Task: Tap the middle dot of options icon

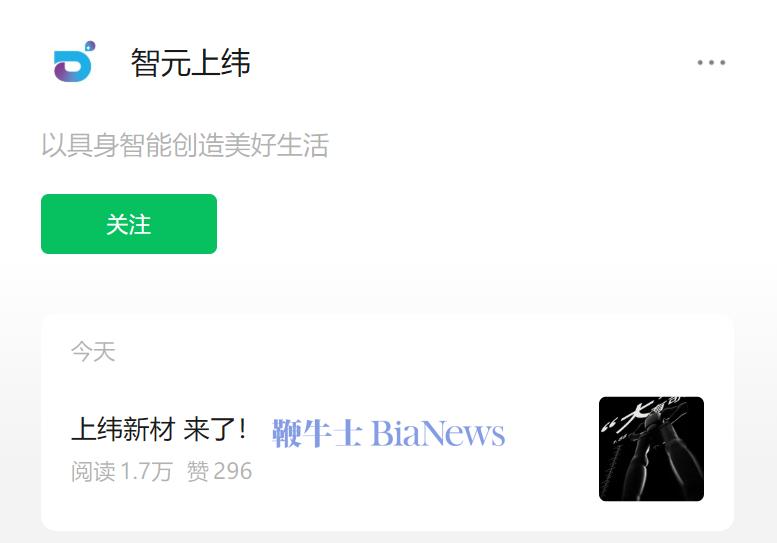Action: [x=711, y=62]
